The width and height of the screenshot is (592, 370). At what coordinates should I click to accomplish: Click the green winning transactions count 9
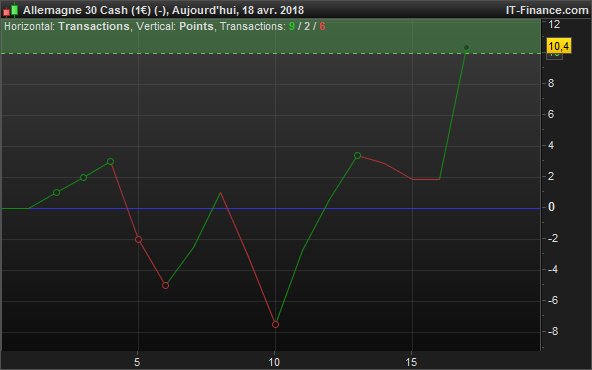(292, 26)
